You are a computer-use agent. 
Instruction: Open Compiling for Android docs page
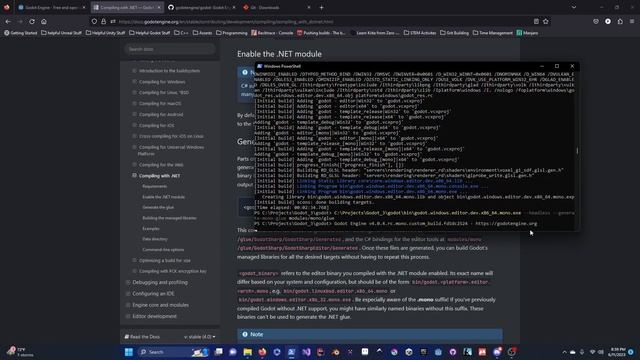click(x=161, y=114)
